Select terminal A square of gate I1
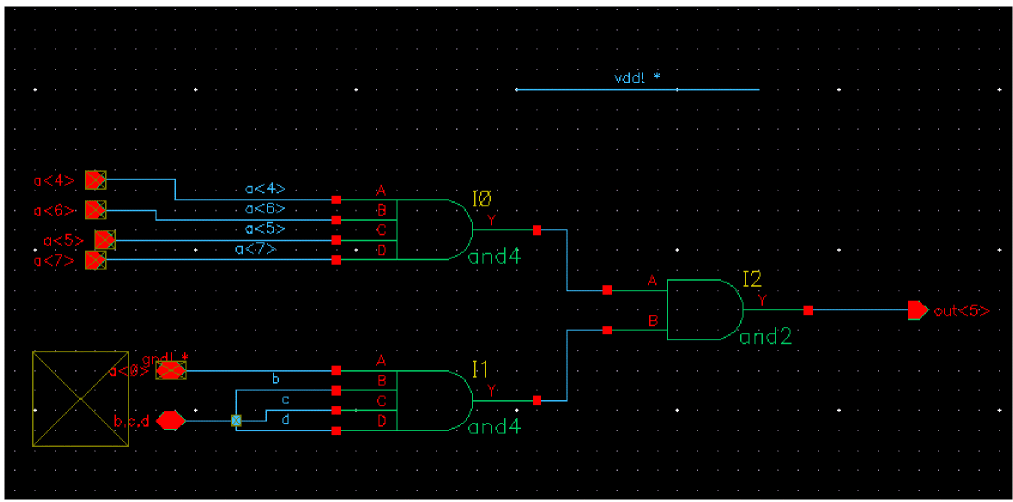Screen dimensions: 1013x502 tap(336, 371)
